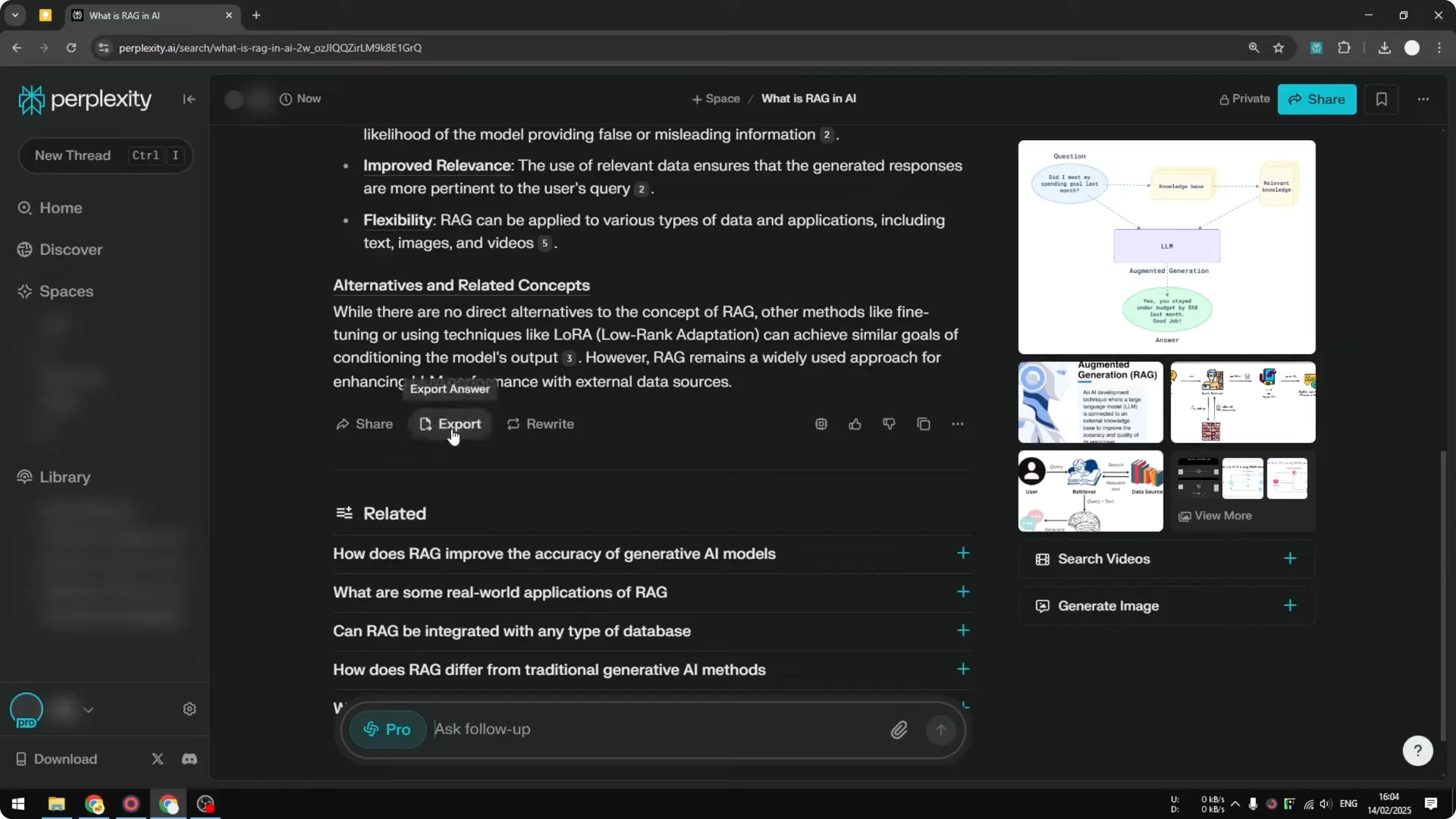Open Discover from the sidebar
The height and width of the screenshot is (819, 1456).
71,249
